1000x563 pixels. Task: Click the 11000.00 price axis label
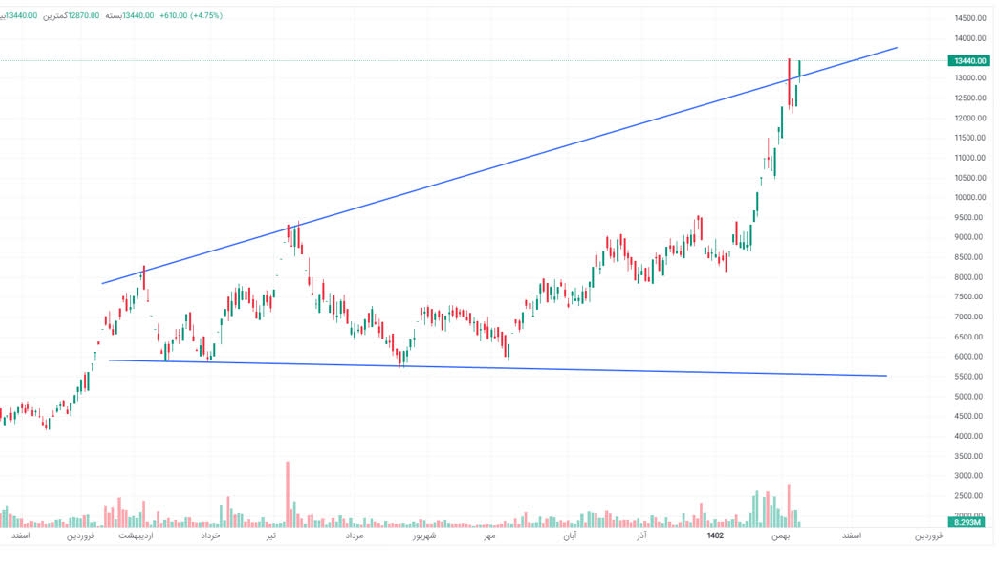pyautogui.click(x=970, y=158)
